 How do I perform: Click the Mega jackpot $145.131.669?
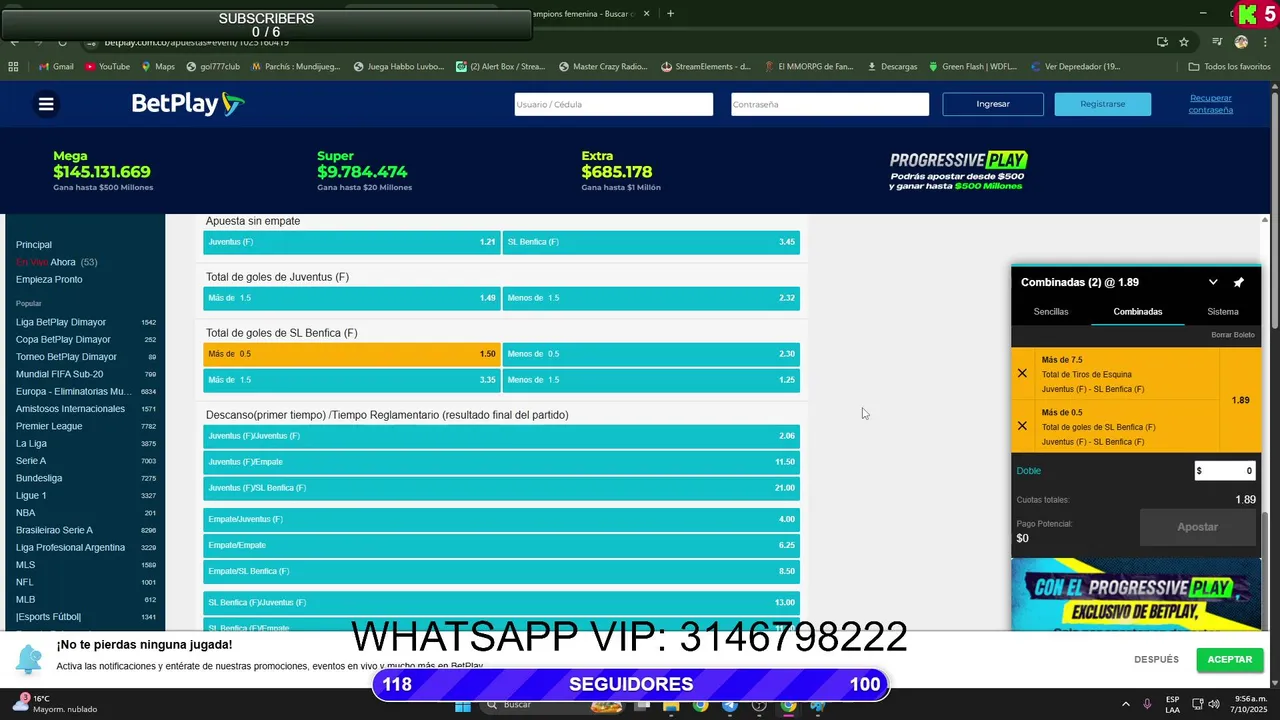[102, 172]
